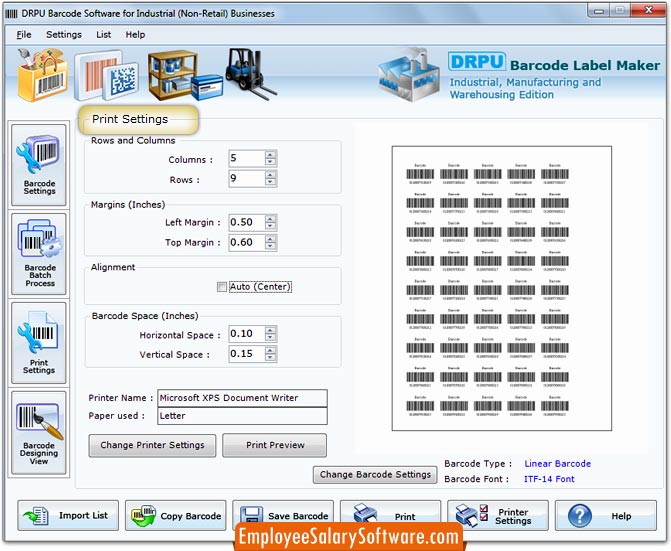Decrease Horizontal Space with down arrow
This screenshot has height=551, width=671.
pyautogui.click(x=270, y=337)
